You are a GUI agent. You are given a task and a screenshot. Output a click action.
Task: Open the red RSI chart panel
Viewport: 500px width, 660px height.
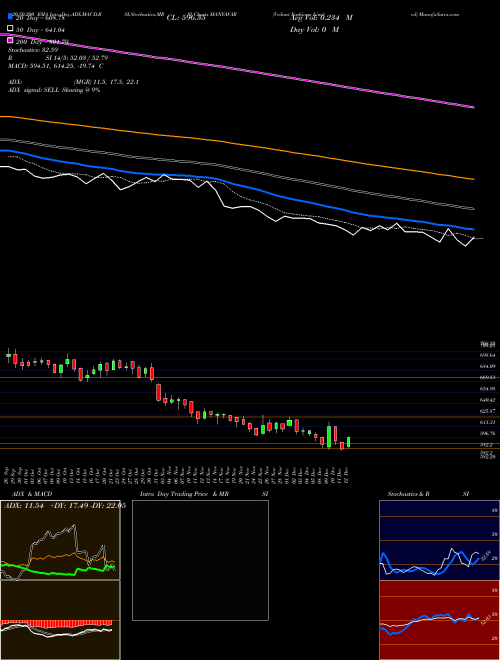tap(439, 620)
